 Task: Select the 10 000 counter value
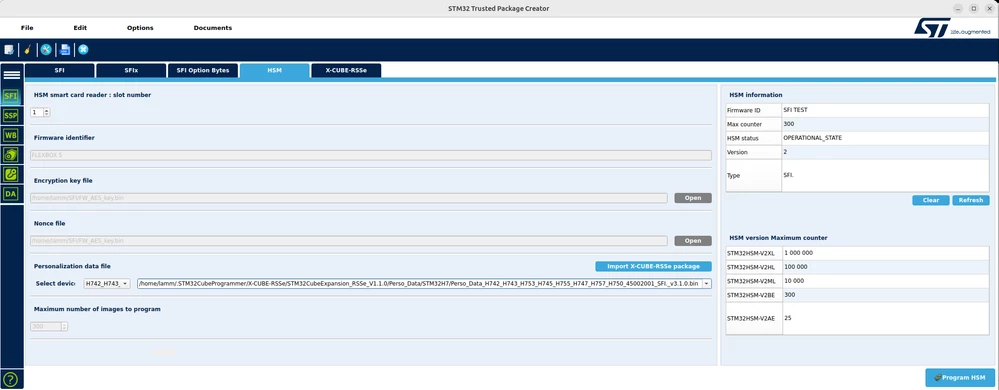[x=794, y=281]
